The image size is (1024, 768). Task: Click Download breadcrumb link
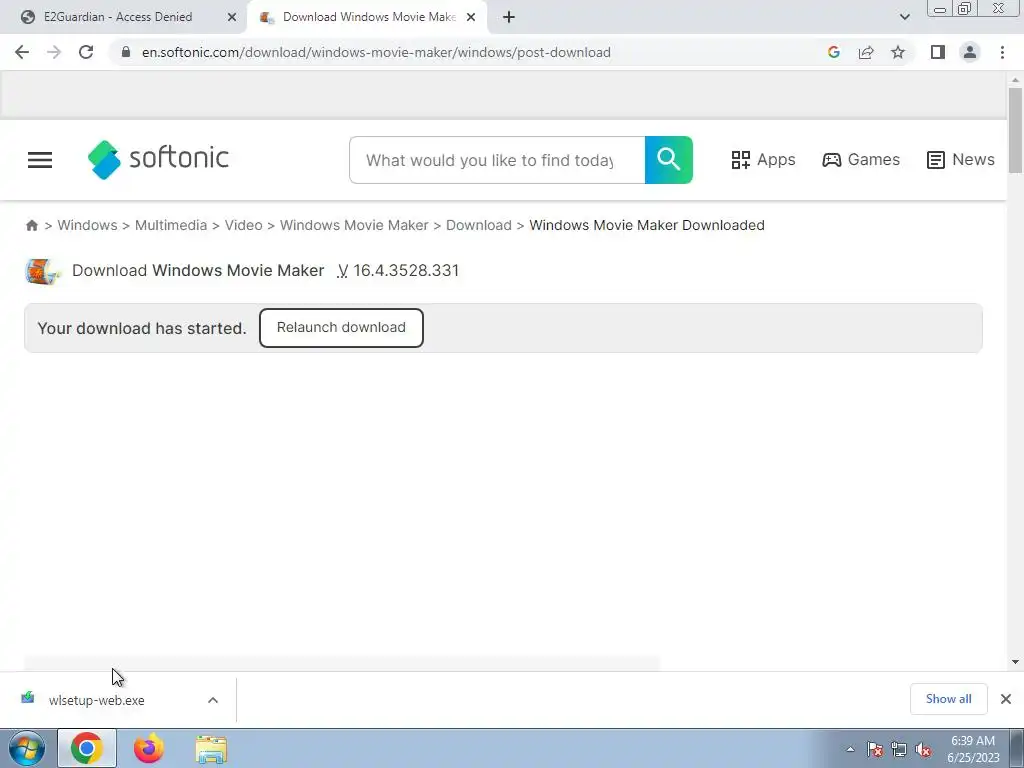point(479,225)
